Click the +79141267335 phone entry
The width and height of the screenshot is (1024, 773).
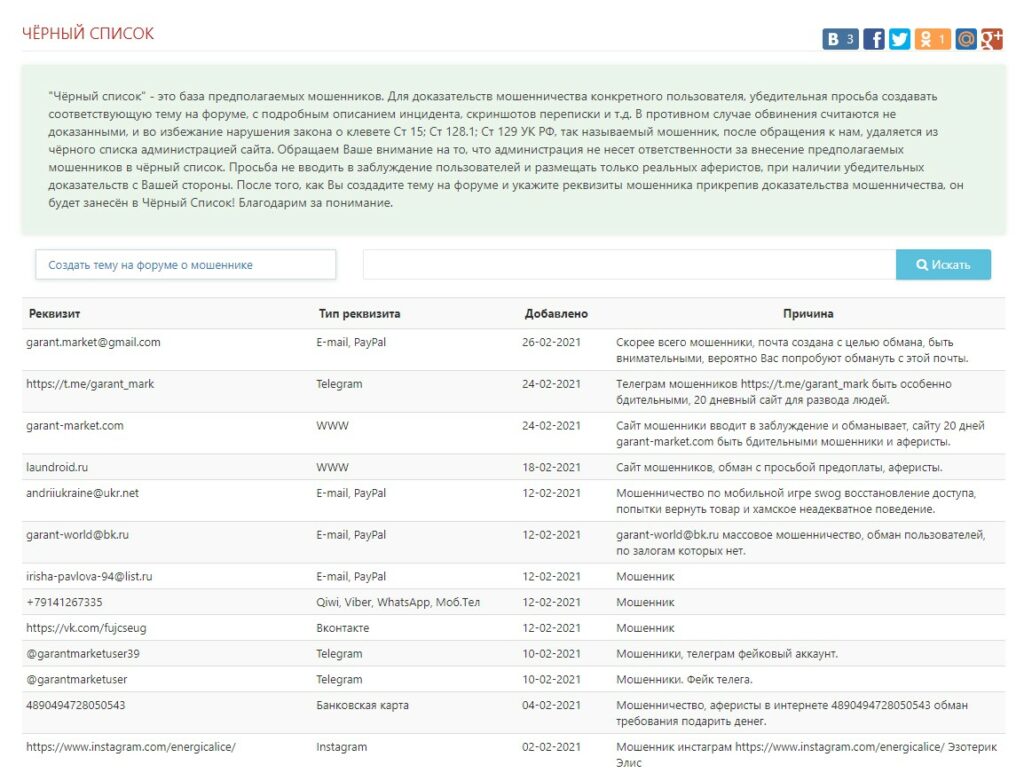click(64, 602)
